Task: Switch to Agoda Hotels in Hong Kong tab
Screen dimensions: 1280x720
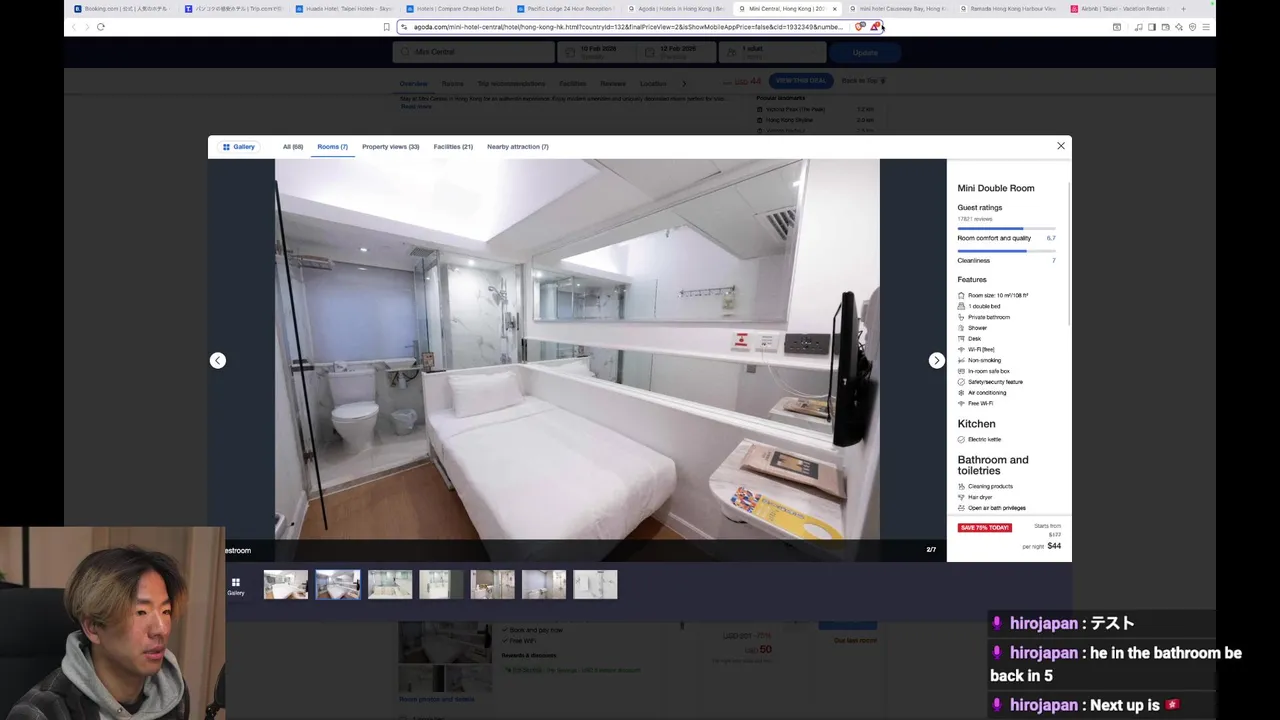Action: coord(677,9)
